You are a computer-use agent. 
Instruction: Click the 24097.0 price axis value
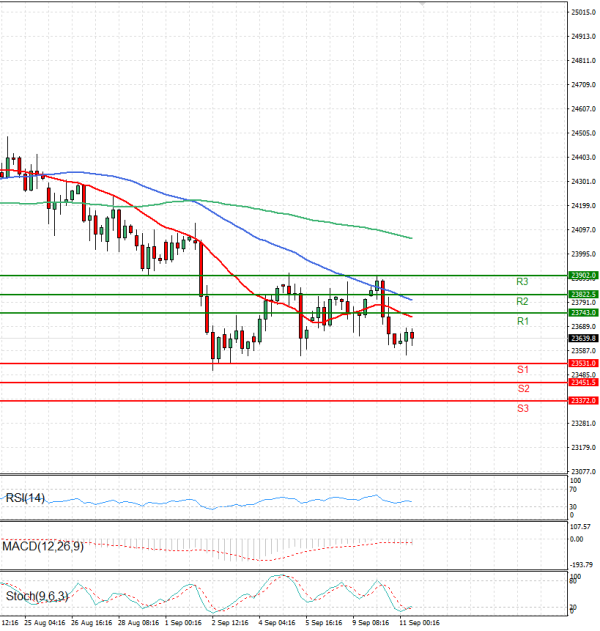pyautogui.click(x=584, y=230)
